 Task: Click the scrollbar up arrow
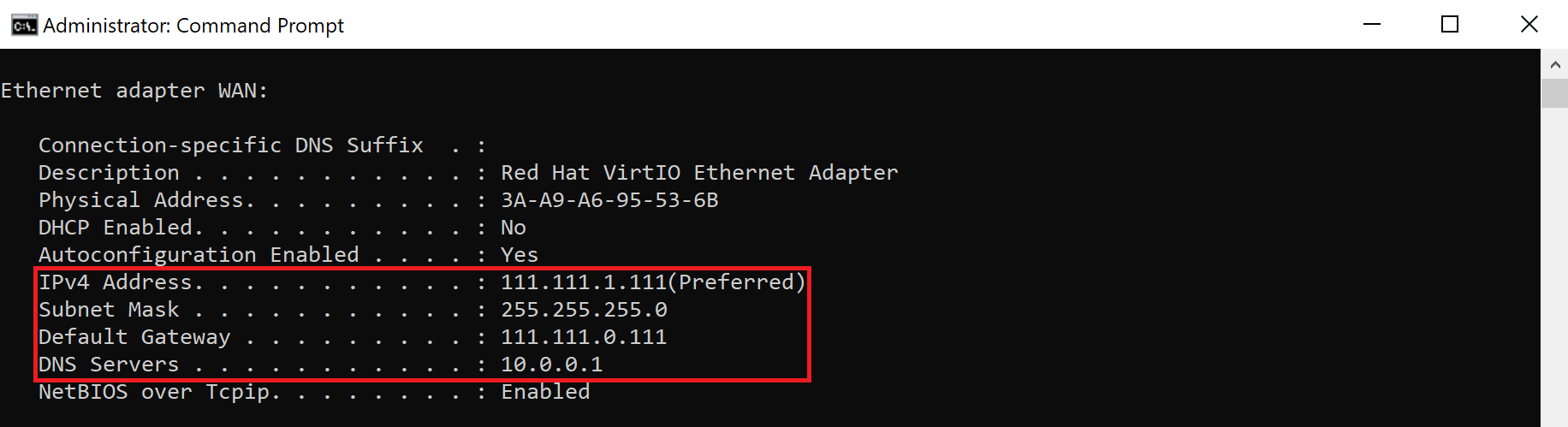click(x=1554, y=64)
